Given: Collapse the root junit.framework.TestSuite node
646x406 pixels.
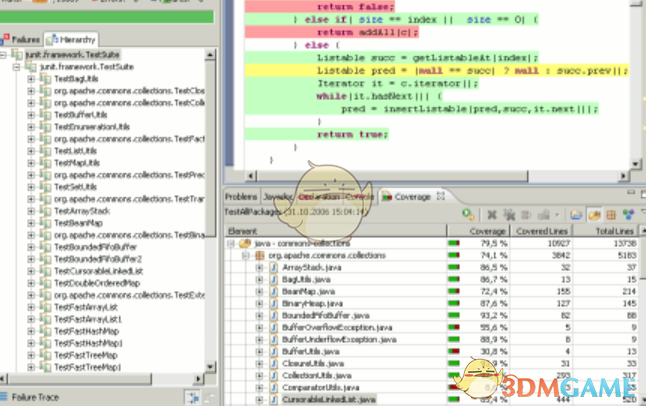Looking at the screenshot, I should coord(5,54).
